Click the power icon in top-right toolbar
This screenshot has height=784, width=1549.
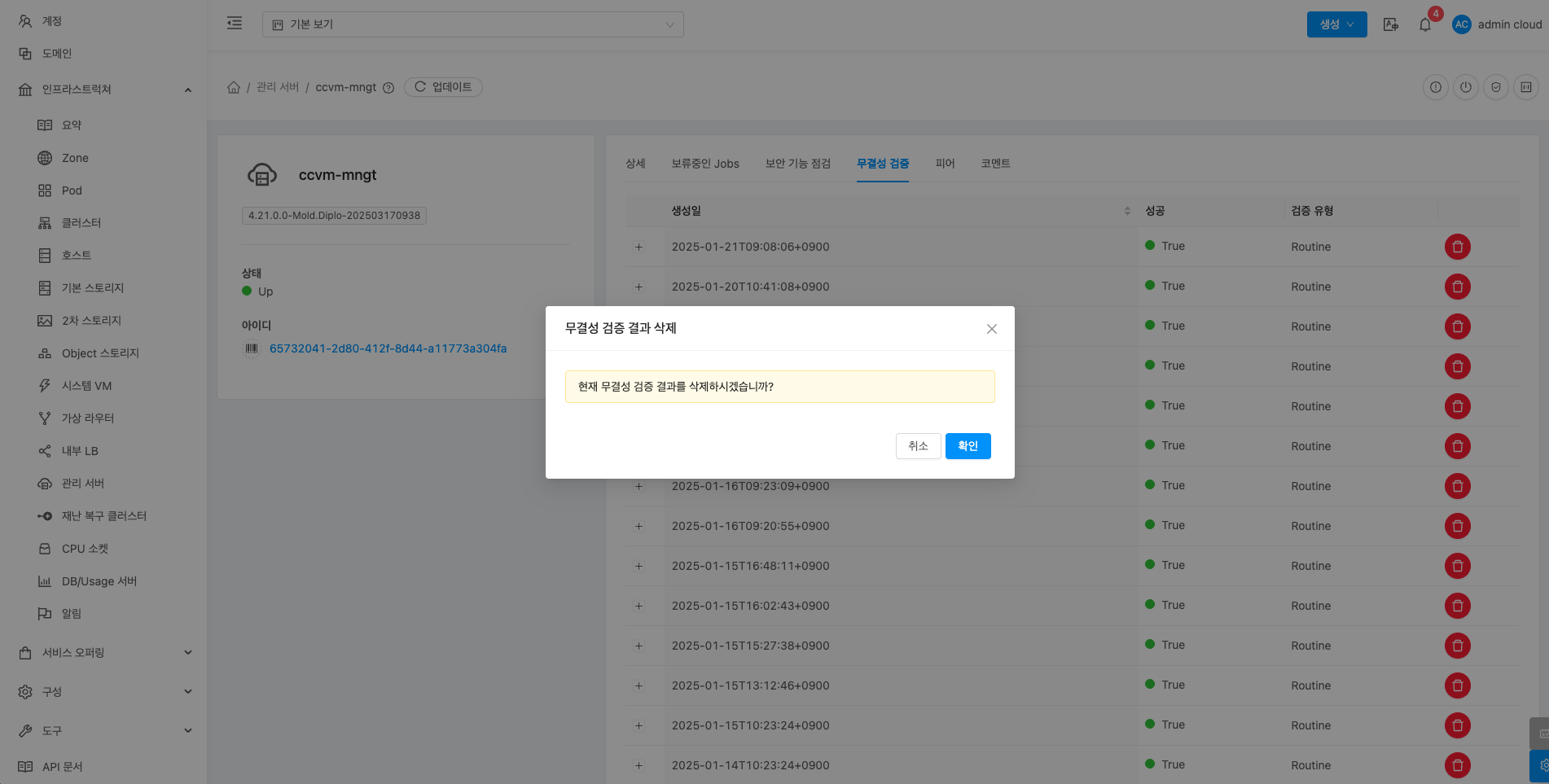1465,87
